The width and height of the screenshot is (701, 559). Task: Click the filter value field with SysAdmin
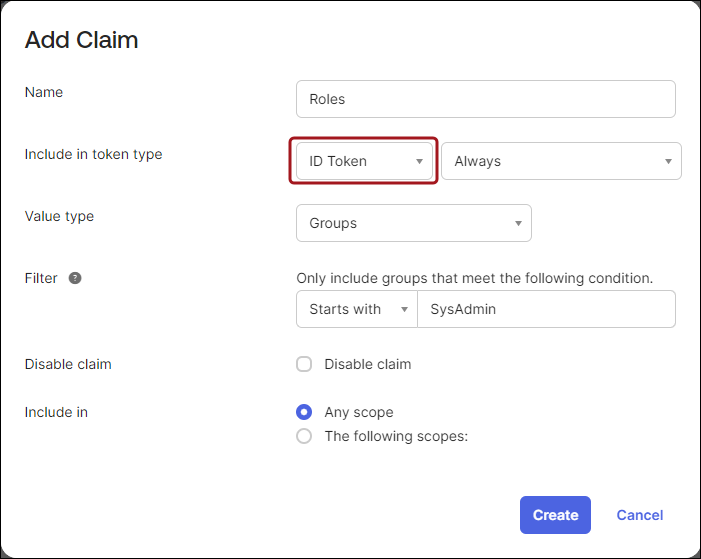(x=546, y=309)
